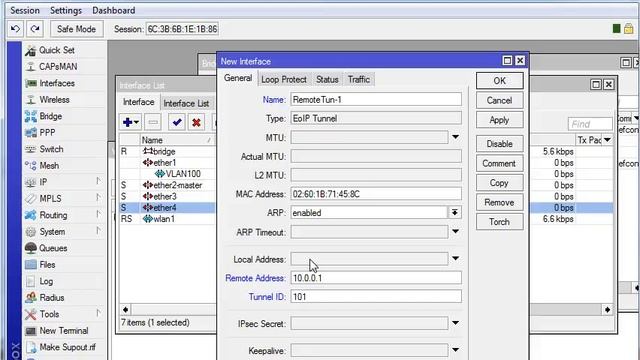Switch to Traffic tab in New Interface
Screen dimensions: 640x360
click(358, 80)
